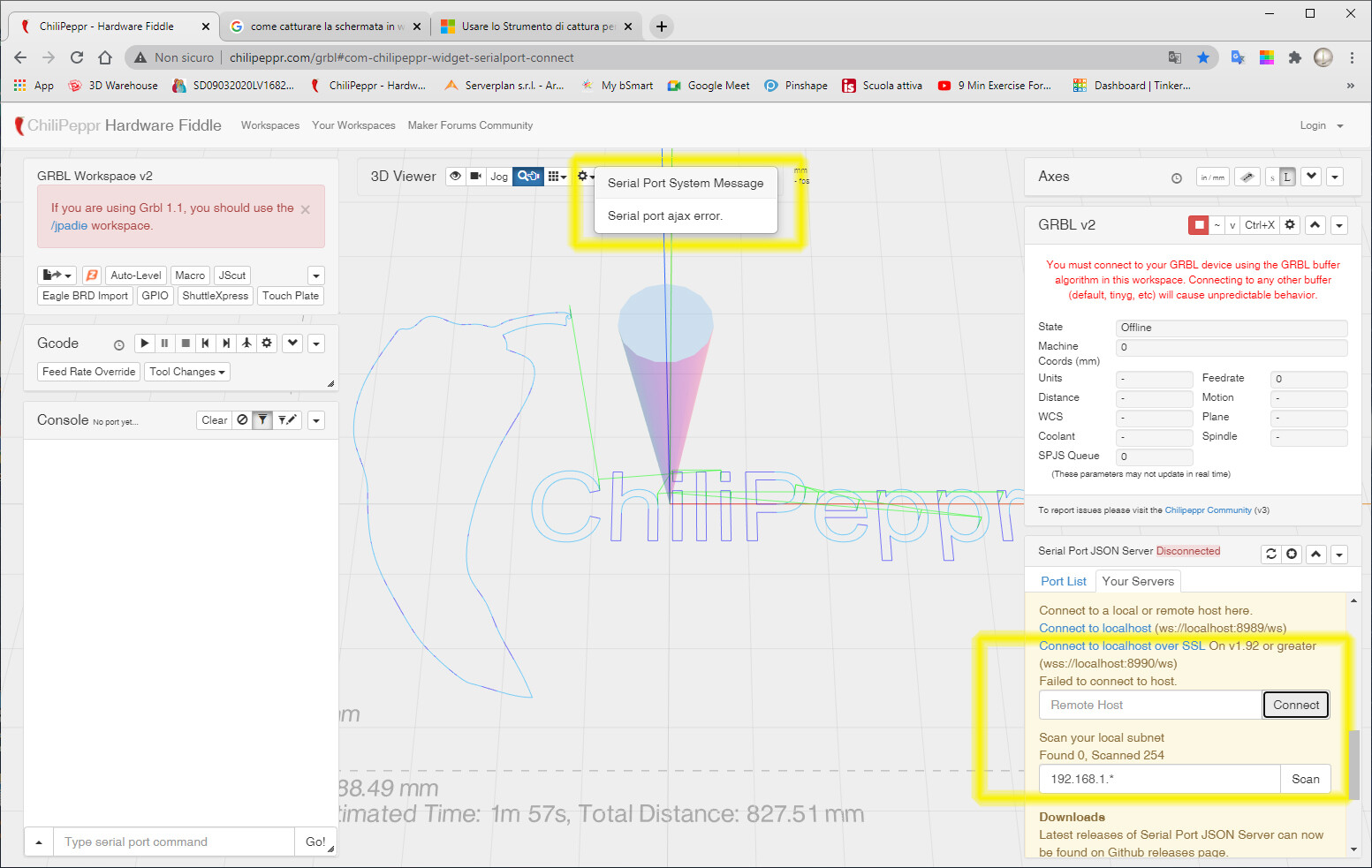Play the Gcode file

[145, 343]
